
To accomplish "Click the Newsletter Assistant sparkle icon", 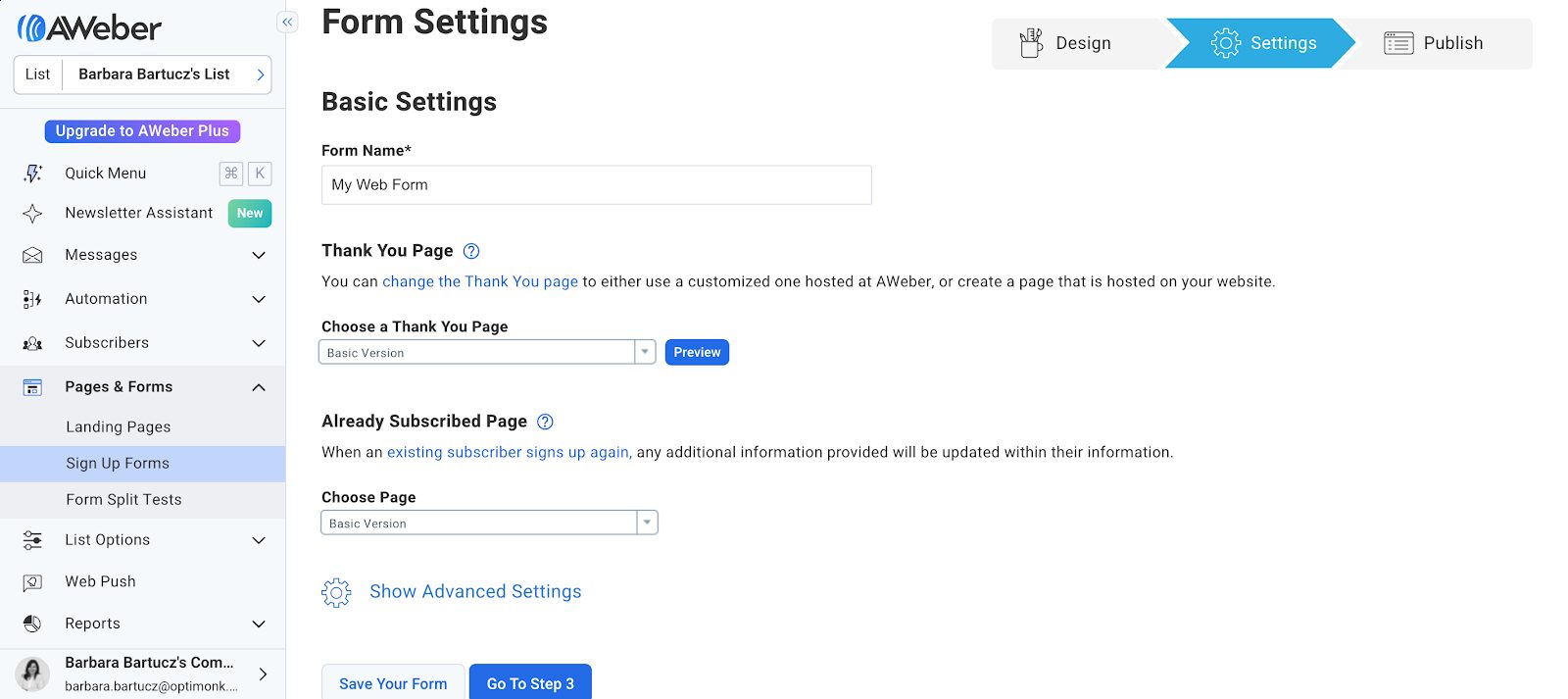I will [x=32, y=214].
